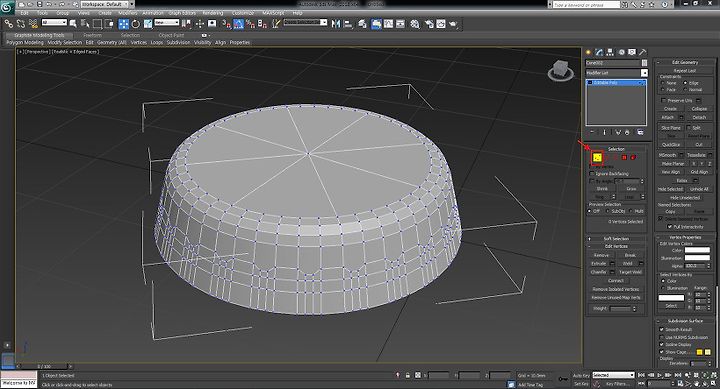The image size is (720, 389).
Task: Open the Help menu
Action: 298,13
